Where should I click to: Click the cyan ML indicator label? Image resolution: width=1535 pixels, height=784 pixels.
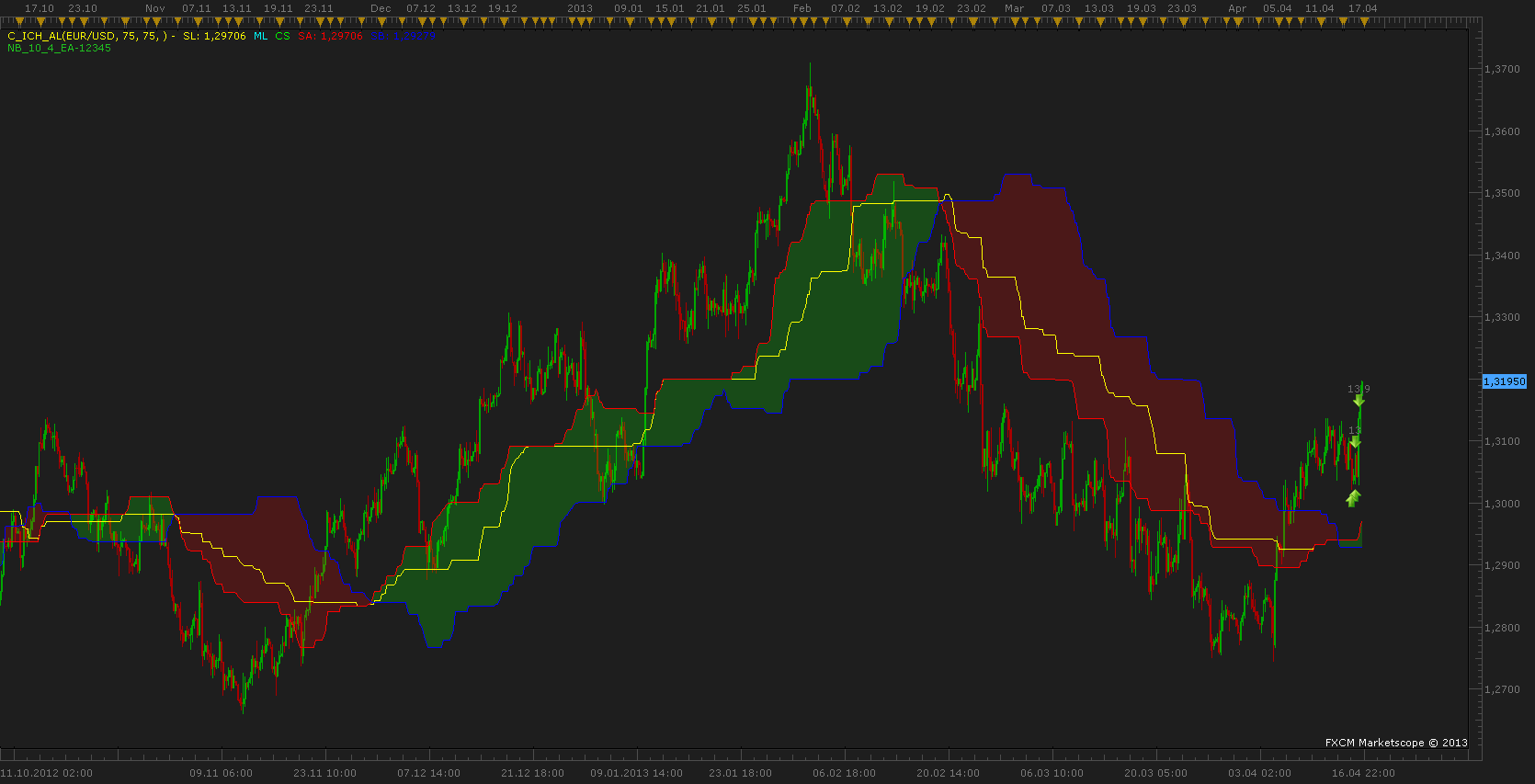tap(261, 36)
